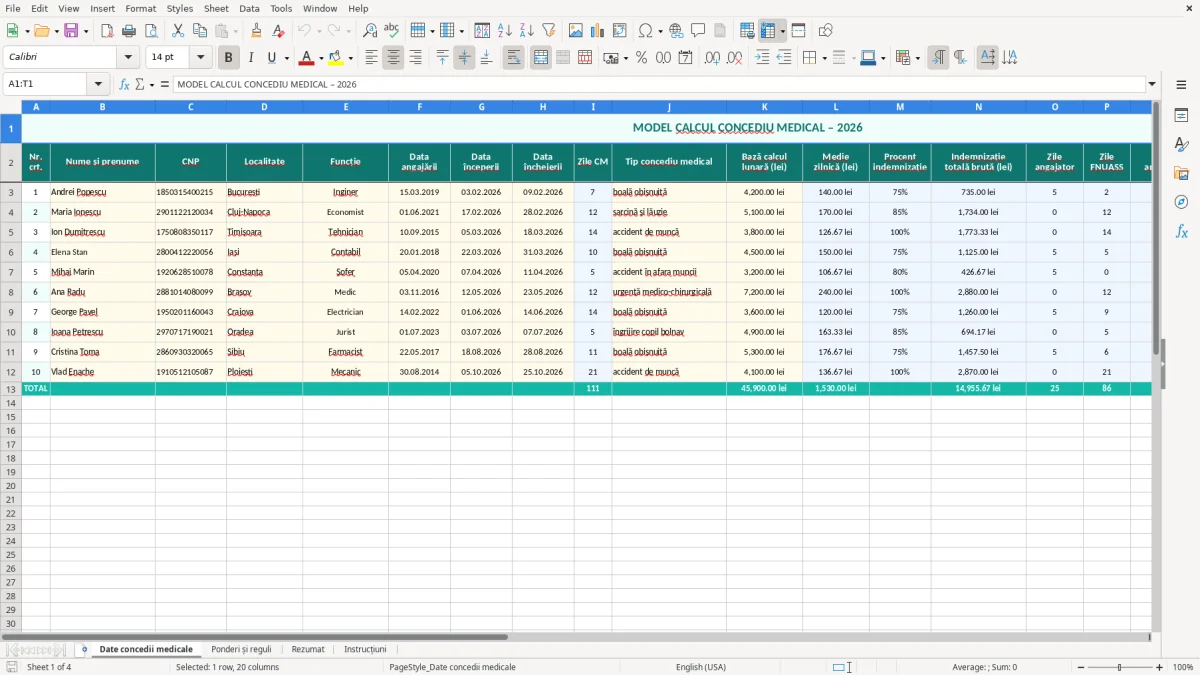Click the Cut scissors icon

178,31
